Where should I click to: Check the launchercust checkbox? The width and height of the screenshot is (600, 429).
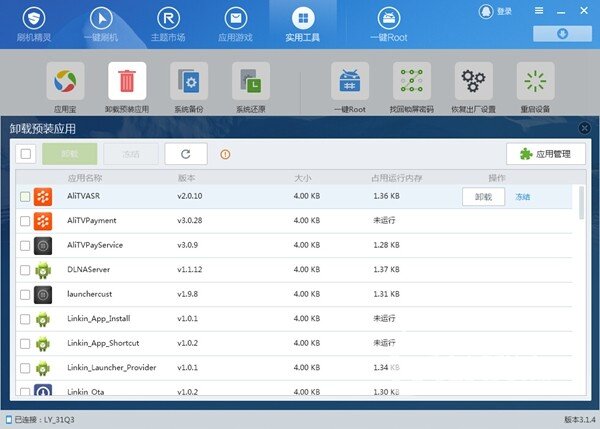coord(25,295)
